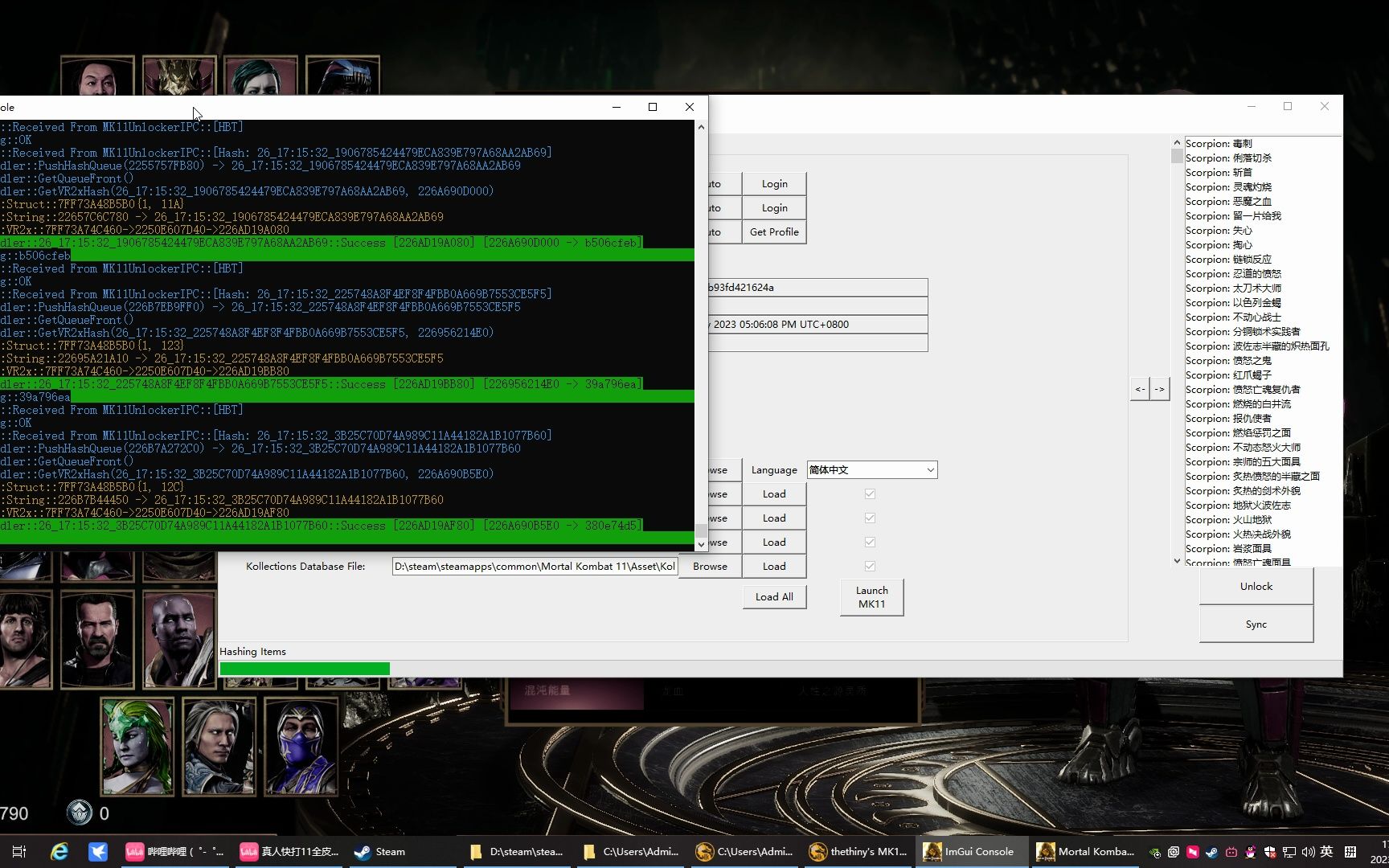The height and width of the screenshot is (868, 1389).
Task: Click the <- move-left arrow button
Action: coord(1140,389)
